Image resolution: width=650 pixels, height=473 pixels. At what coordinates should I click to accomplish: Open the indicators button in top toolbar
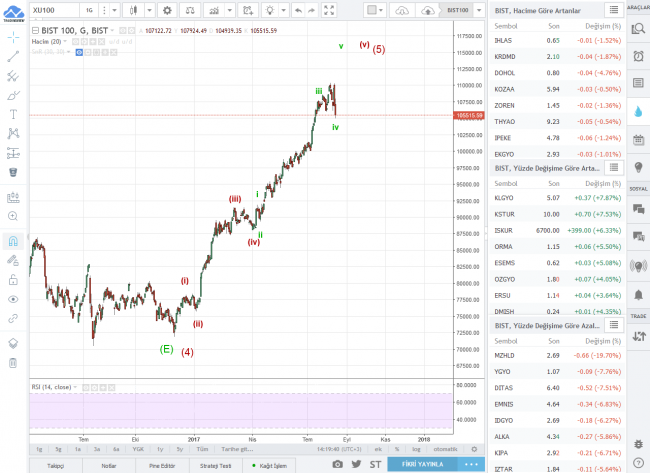tap(214, 10)
